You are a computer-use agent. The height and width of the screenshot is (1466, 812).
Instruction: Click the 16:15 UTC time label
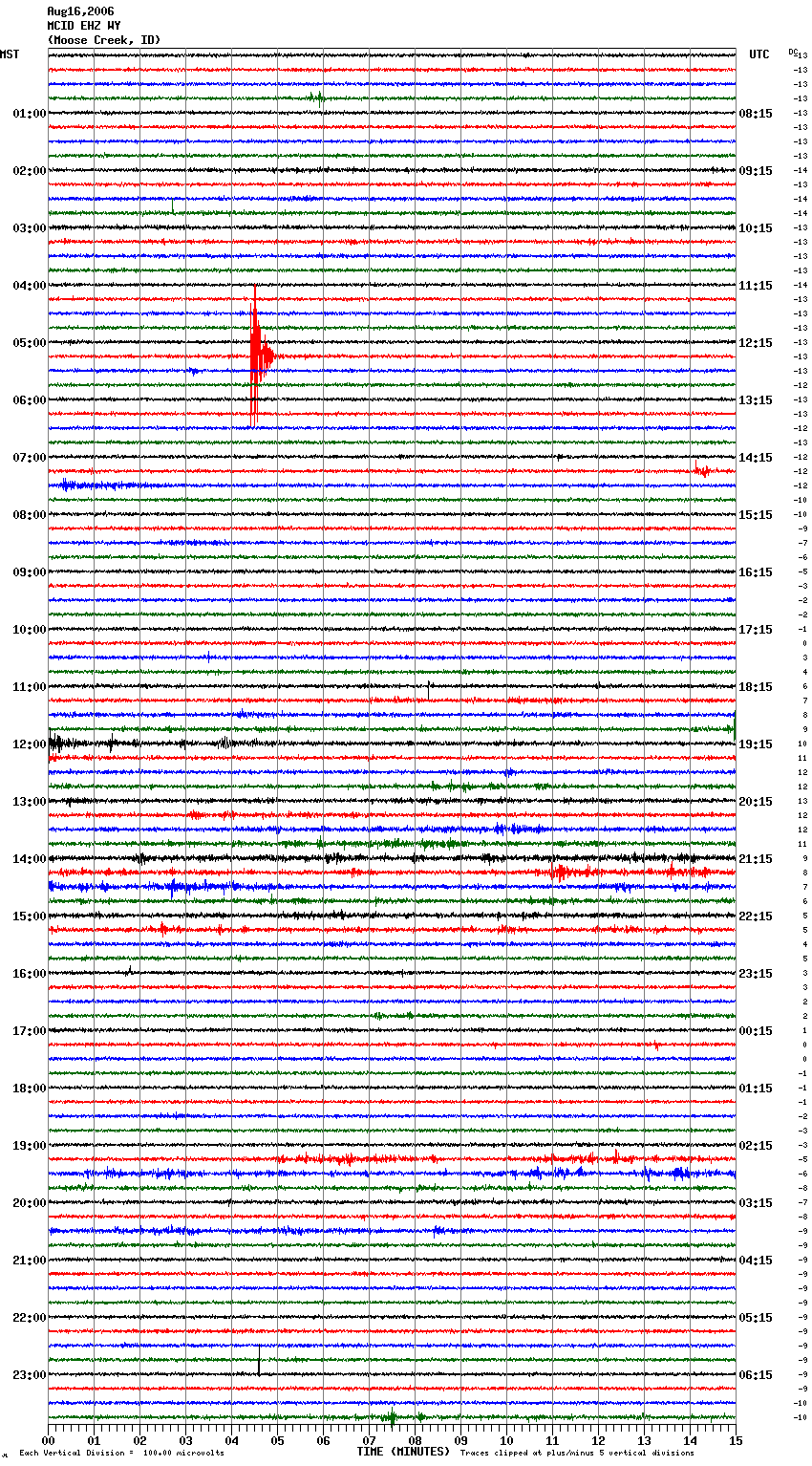point(756,572)
